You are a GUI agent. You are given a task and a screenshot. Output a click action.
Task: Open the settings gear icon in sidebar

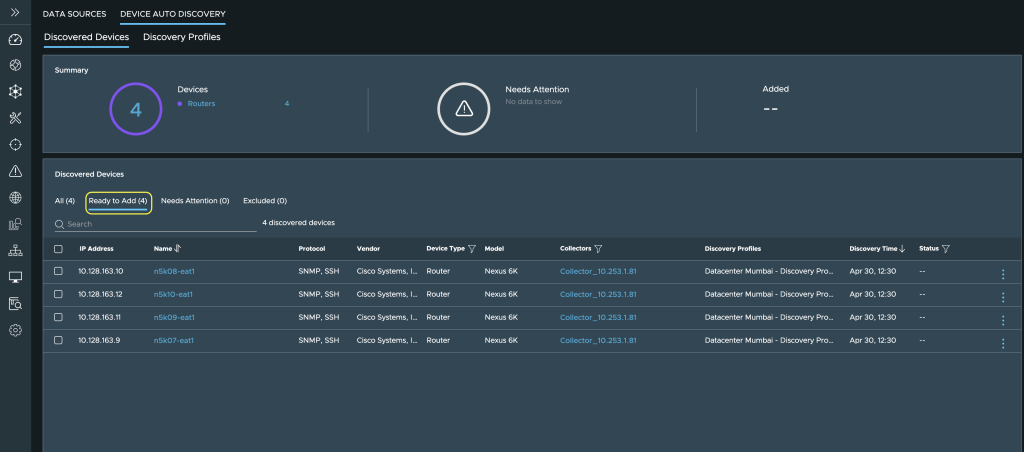15,330
